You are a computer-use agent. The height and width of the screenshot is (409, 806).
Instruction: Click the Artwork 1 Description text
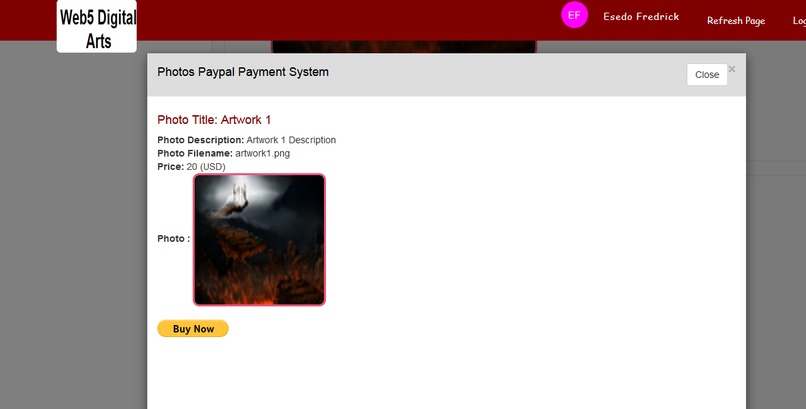291,140
